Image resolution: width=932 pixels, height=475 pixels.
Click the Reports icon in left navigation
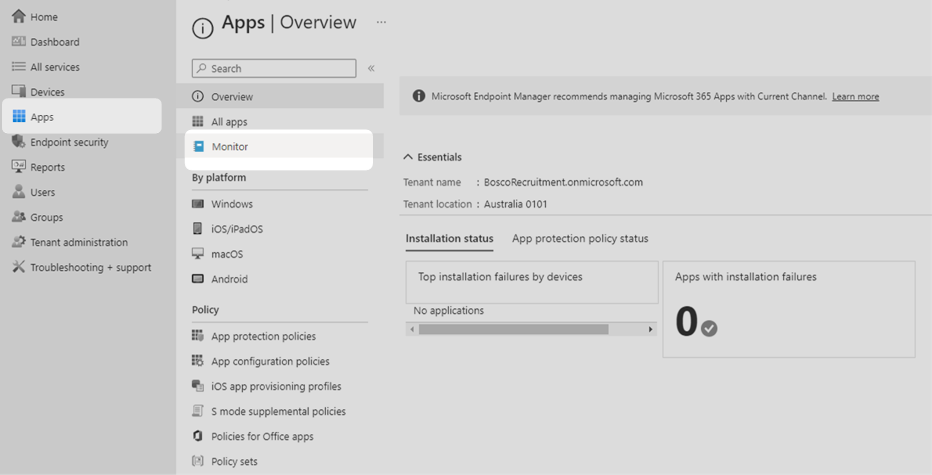point(19,166)
